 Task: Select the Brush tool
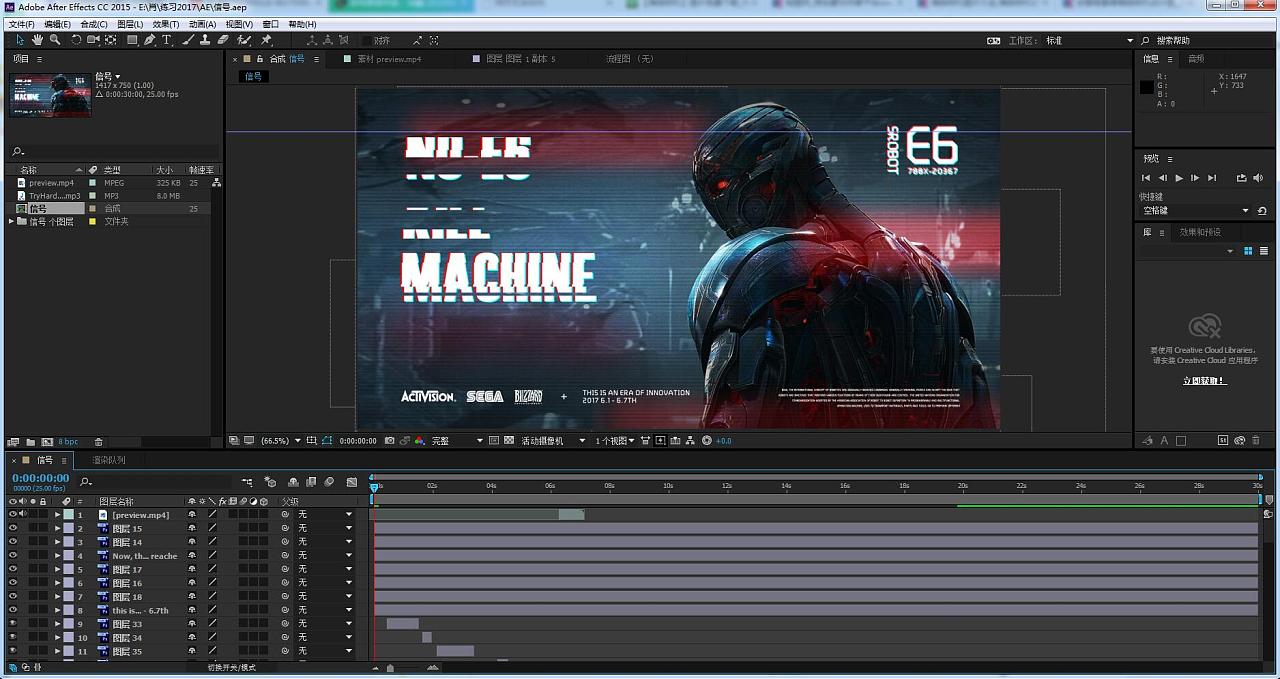tap(188, 40)
